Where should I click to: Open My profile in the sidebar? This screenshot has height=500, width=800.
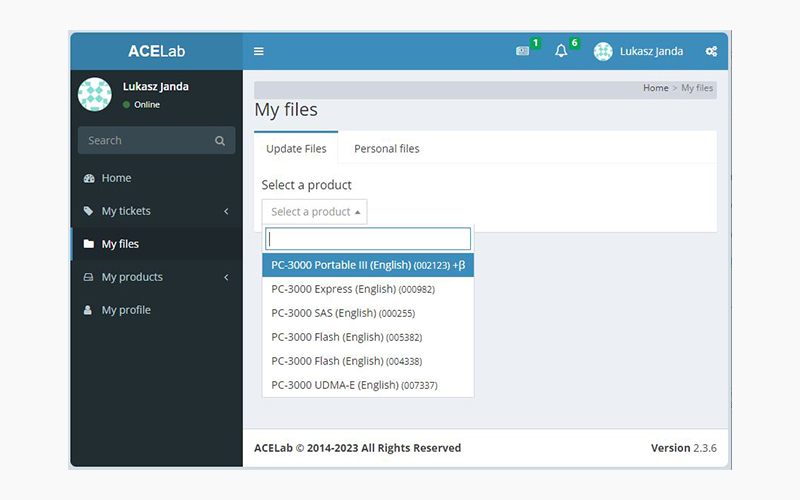[x=157, y=310]
